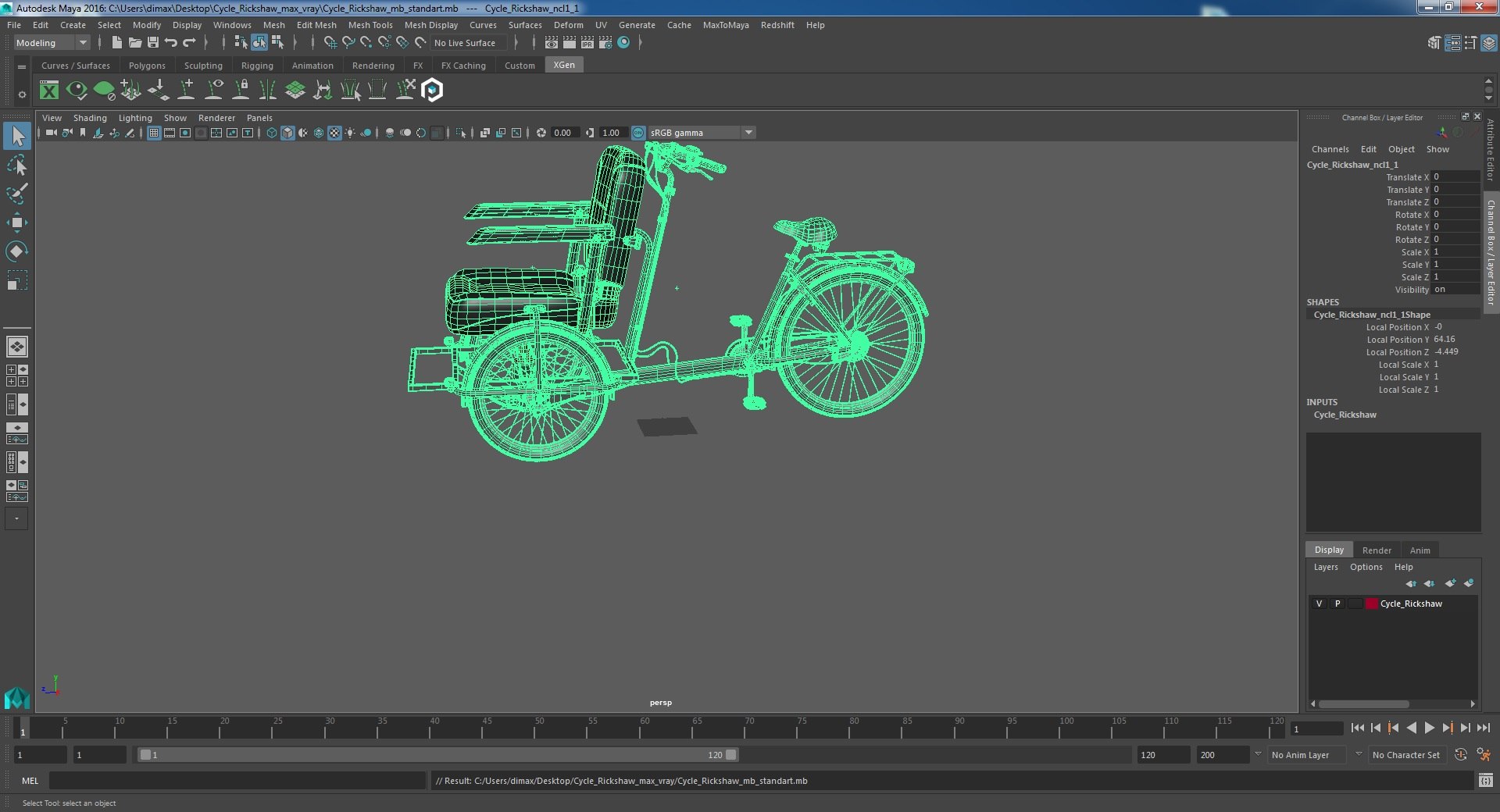Toggle visibility V of Cycle_Rickshaw layer

click(x=1319, y=604)
